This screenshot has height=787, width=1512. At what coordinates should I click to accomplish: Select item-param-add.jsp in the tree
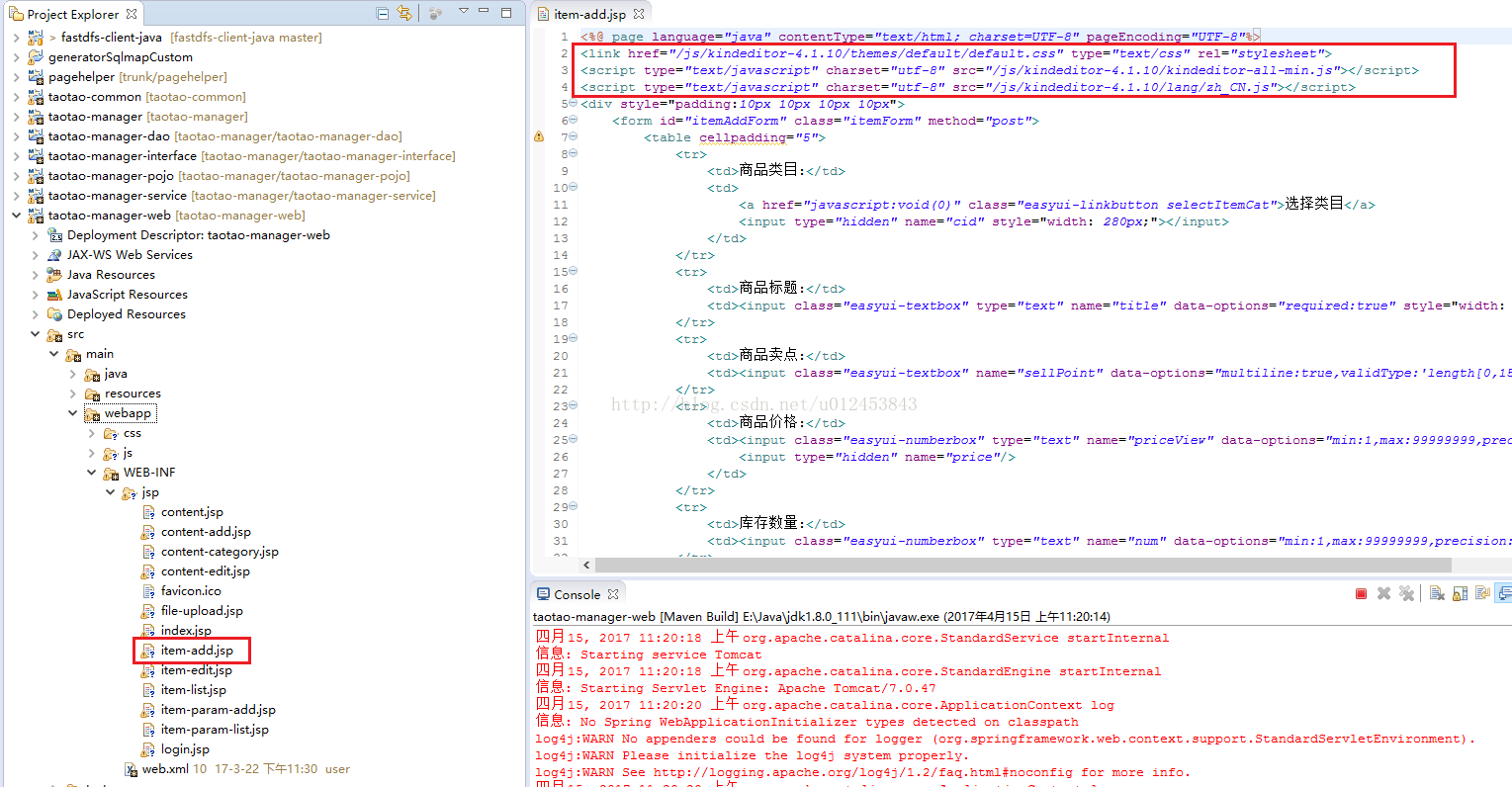point(218,710)
